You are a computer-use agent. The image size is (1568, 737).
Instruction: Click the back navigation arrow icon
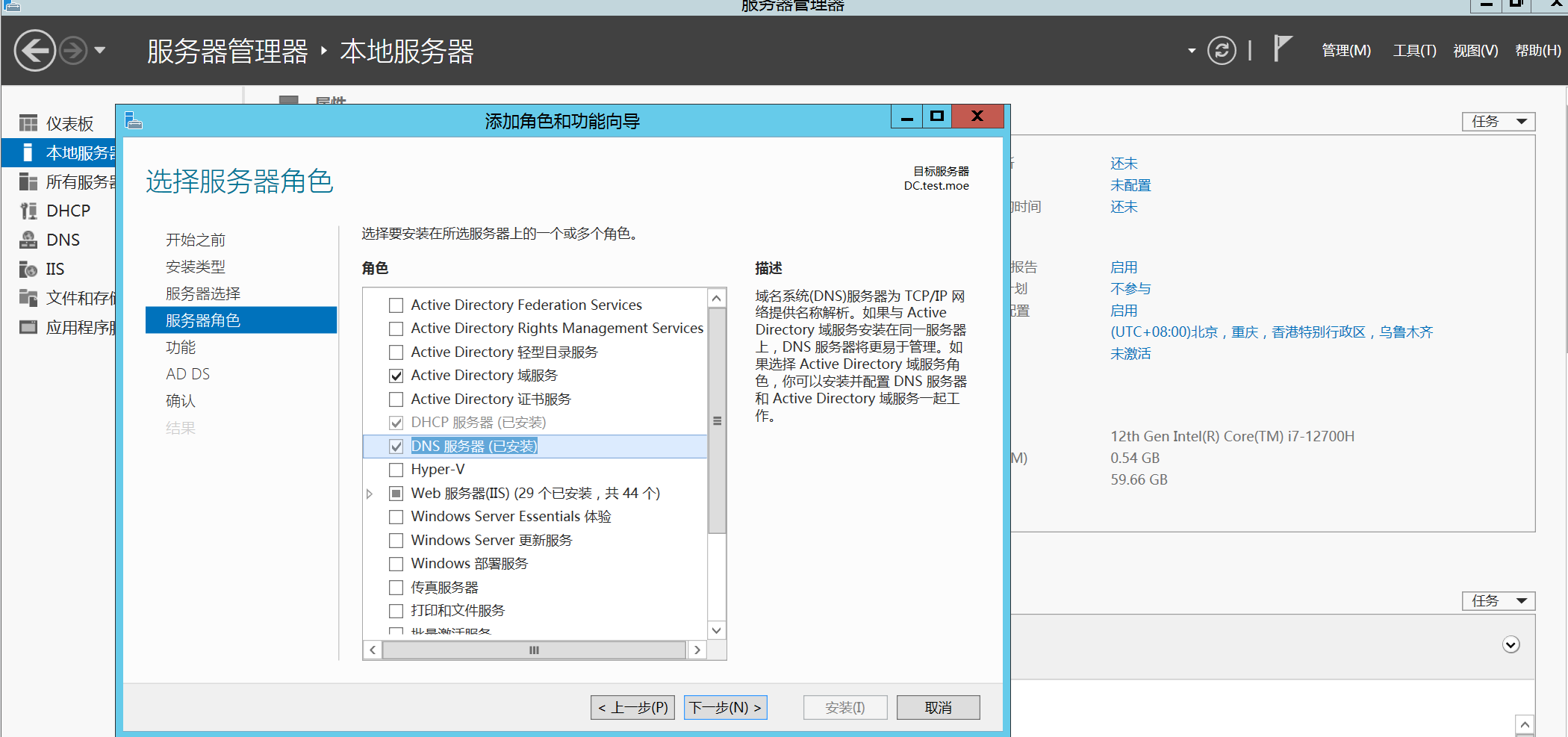[34, 51]
